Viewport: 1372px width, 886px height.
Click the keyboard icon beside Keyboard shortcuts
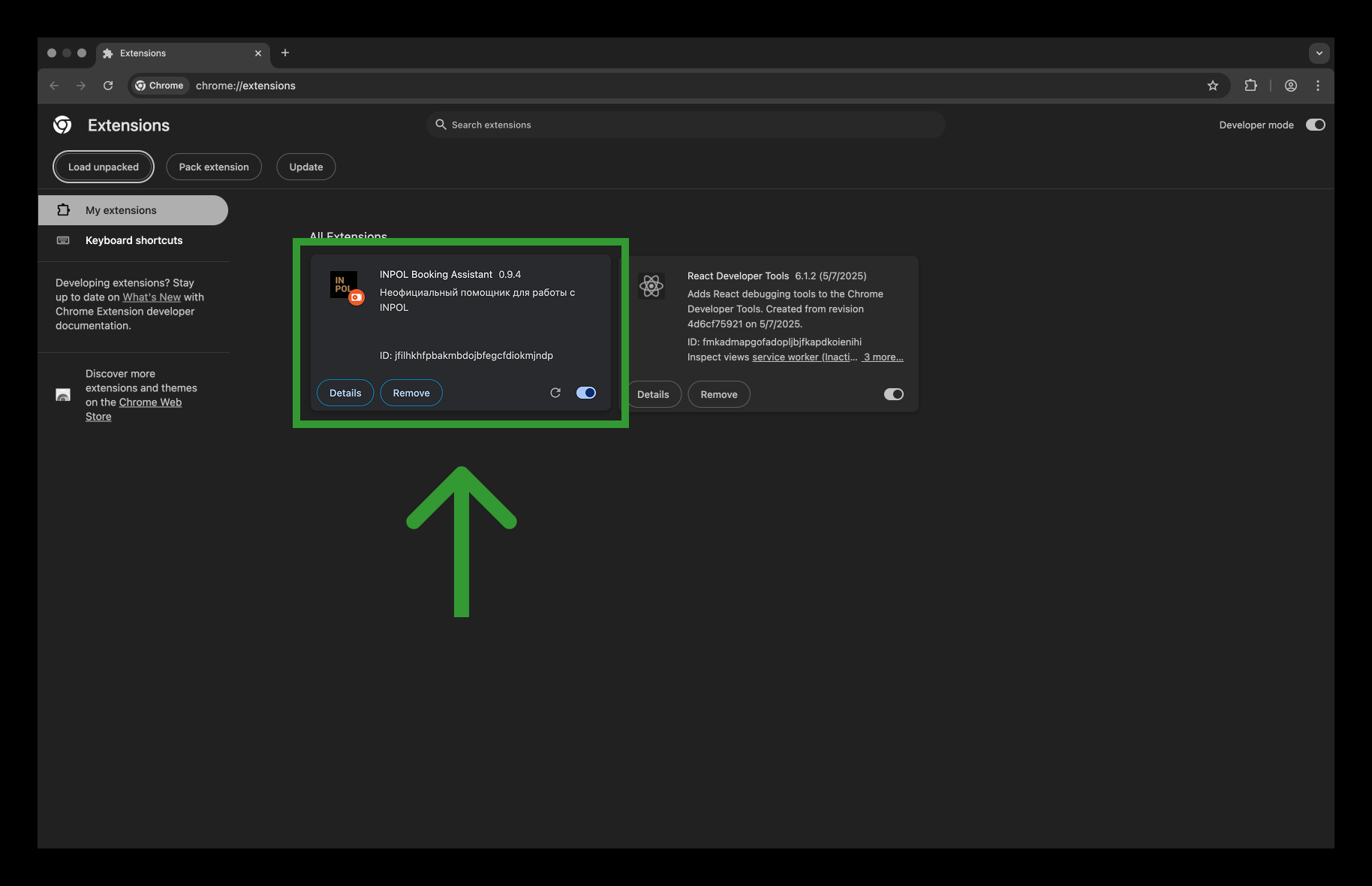pyautogui.click(x=63, y=240)
